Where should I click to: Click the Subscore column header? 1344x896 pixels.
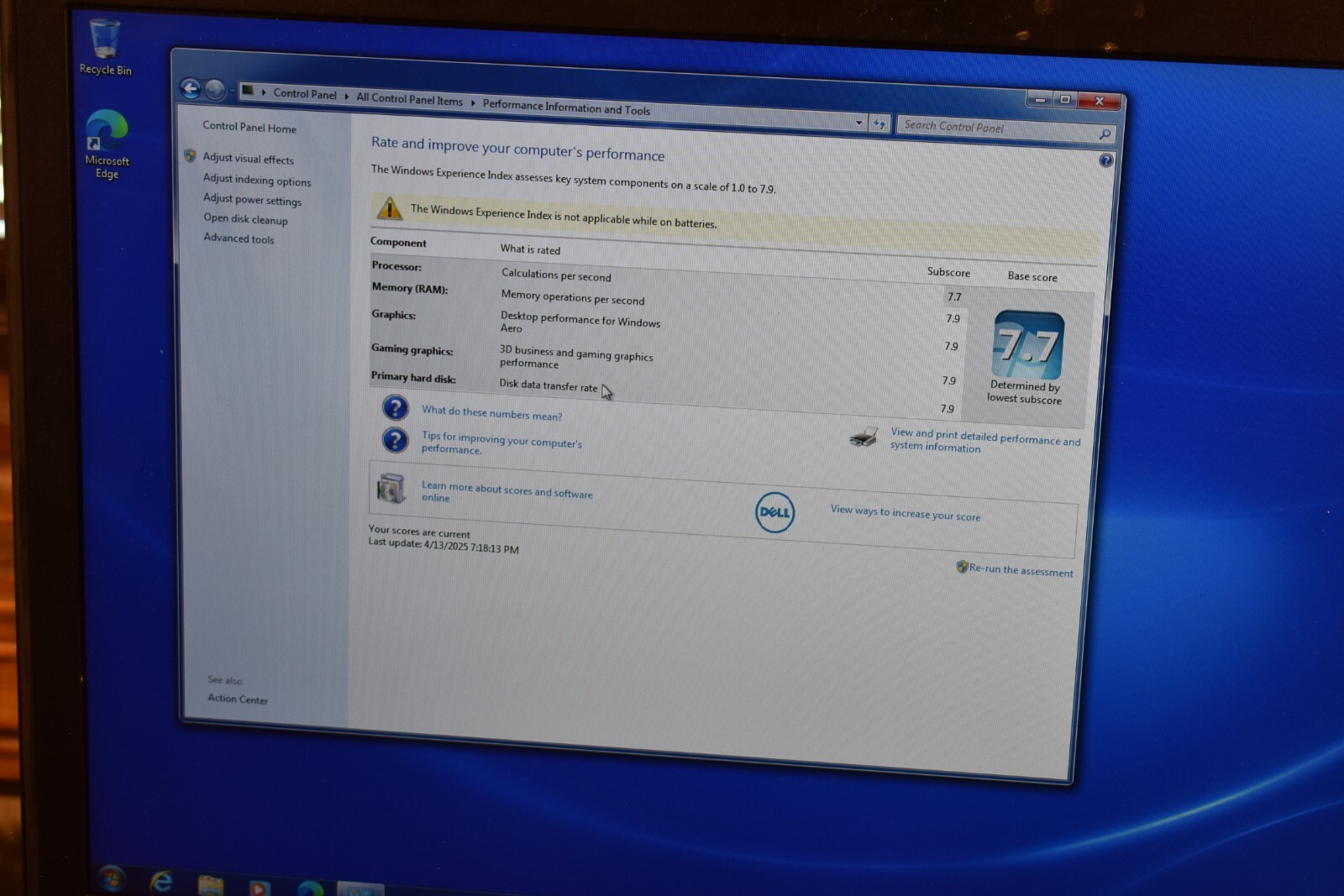pyautogui.click(x=948, y=272)
